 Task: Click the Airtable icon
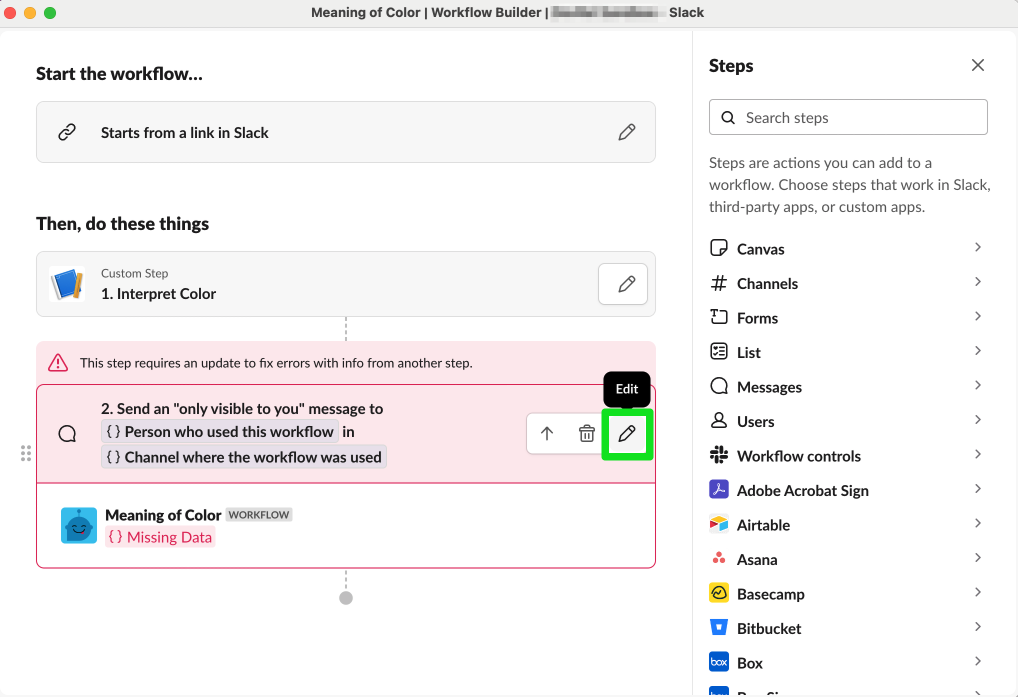click(719, 524)
